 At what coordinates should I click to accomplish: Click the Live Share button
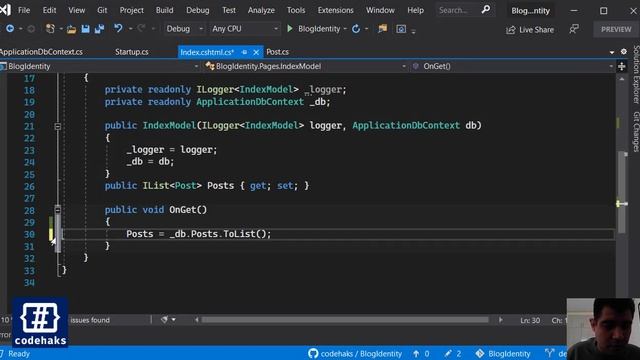pyautogui.click(x=530, y=30)
